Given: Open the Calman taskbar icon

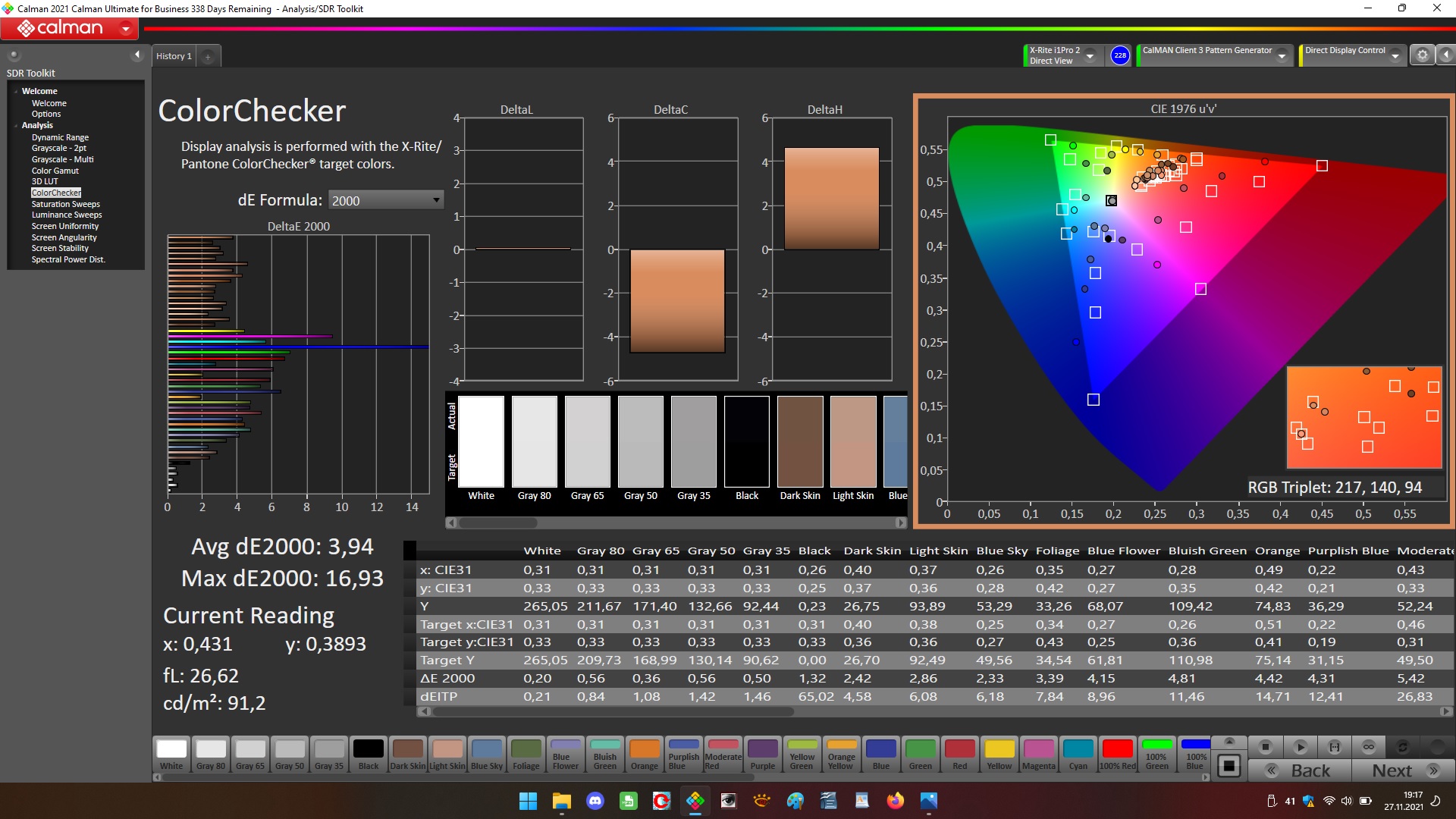Looking at the screenshot, I should (695, 801).
